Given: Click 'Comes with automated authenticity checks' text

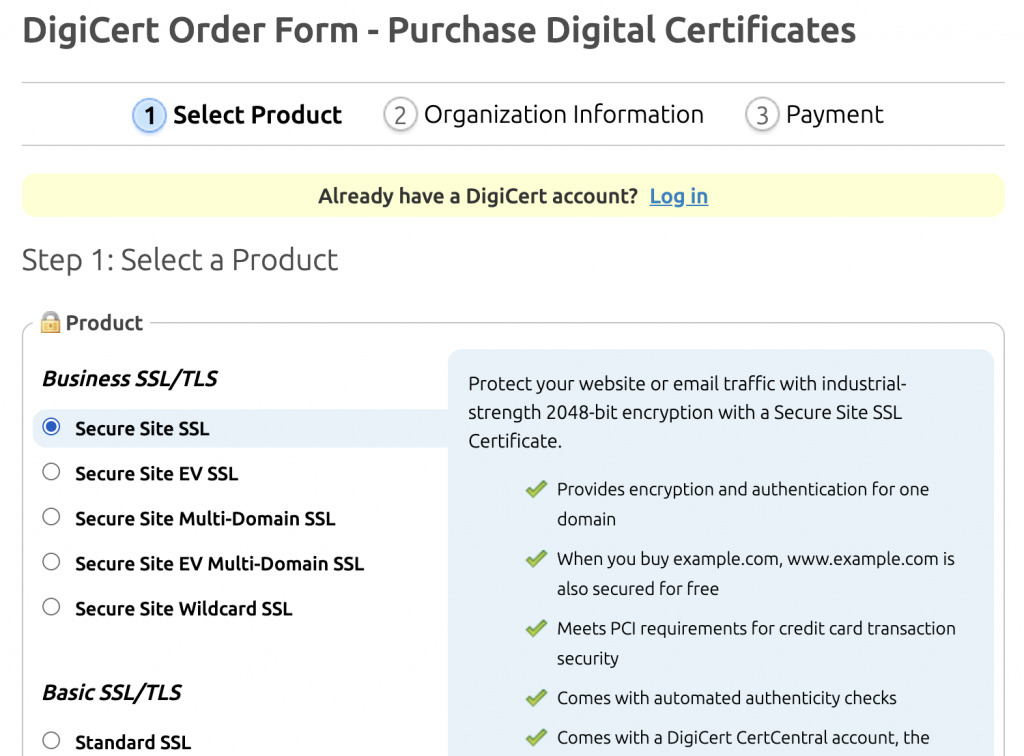Looking at the screenshot, I should tap(726, 698).
